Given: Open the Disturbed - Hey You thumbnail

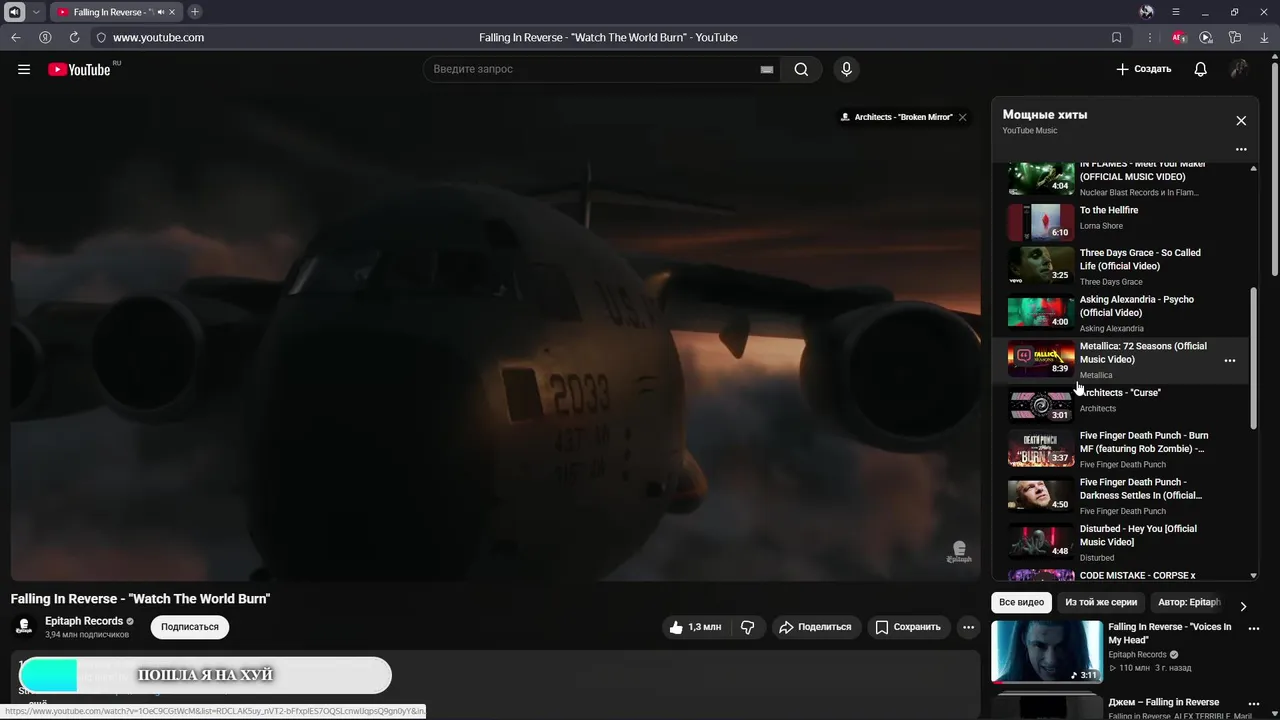Looking at the screenshot, I should (1040, 542).
